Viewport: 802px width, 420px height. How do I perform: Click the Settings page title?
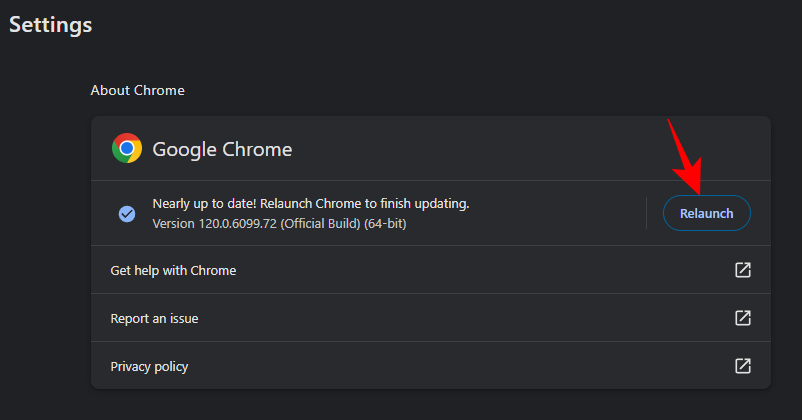(x=51, y=25)
